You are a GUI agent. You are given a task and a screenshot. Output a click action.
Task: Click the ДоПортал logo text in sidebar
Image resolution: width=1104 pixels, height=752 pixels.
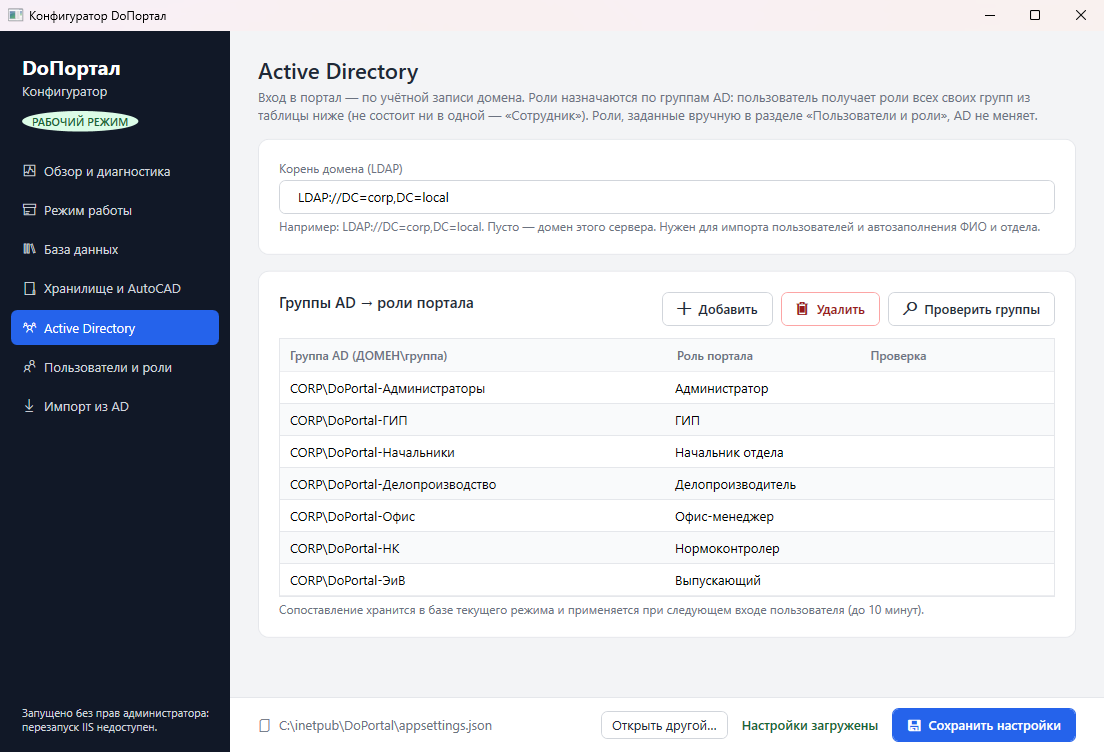(71, 68)
